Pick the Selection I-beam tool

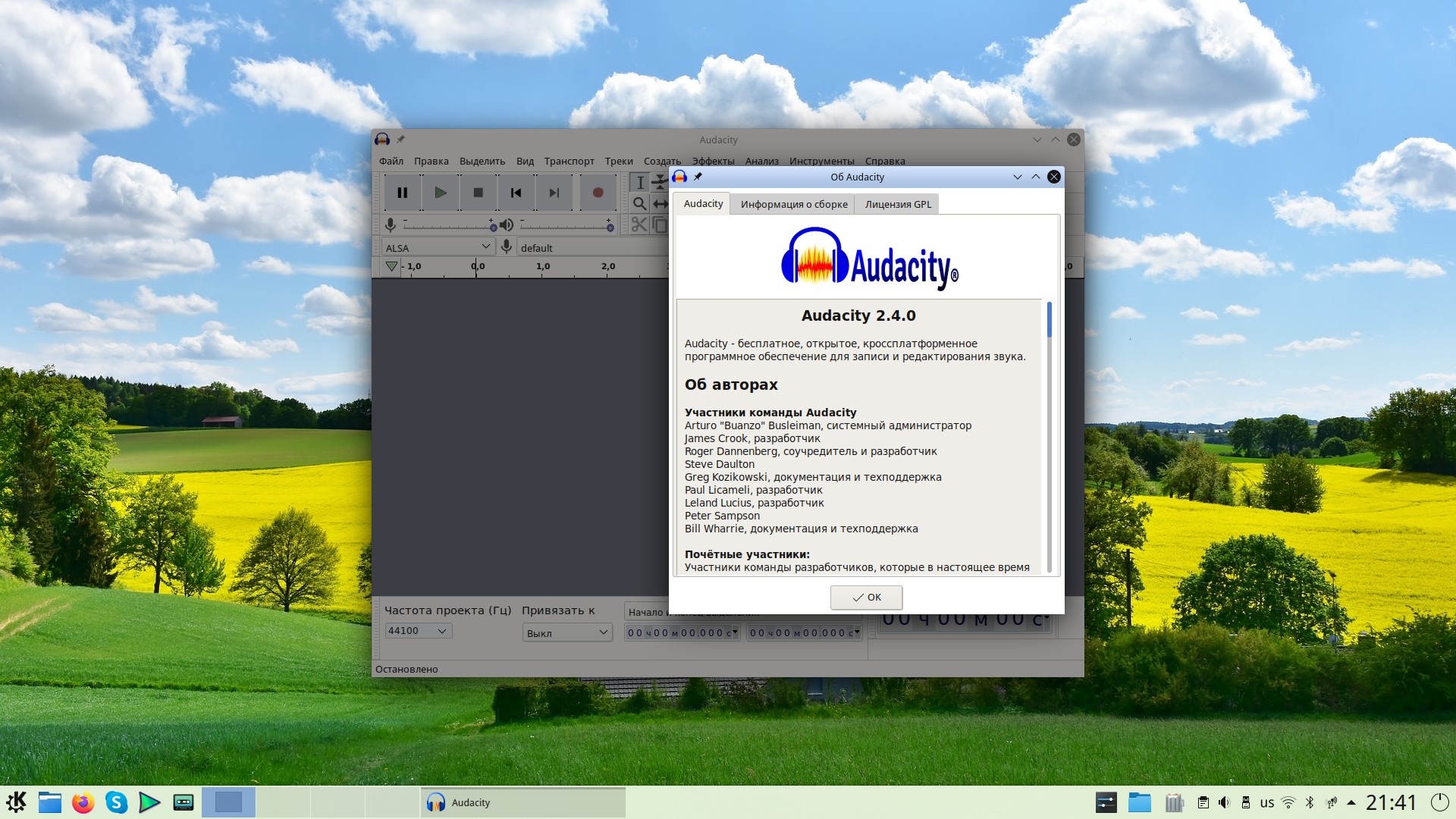point(639,182)
